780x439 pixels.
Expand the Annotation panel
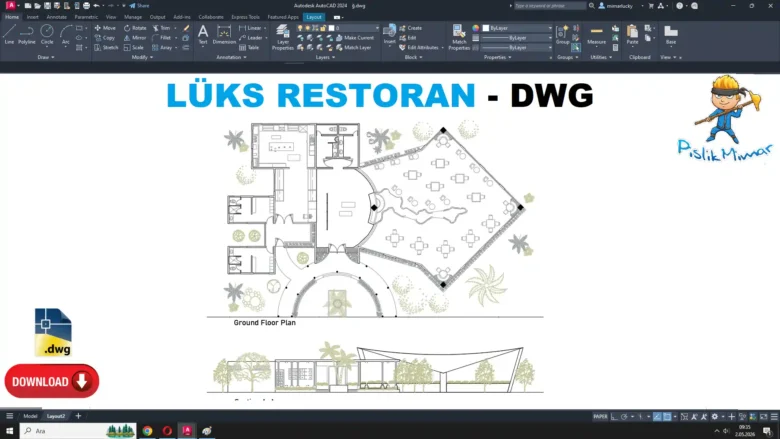pyautogui.click(x=231, y=58)
